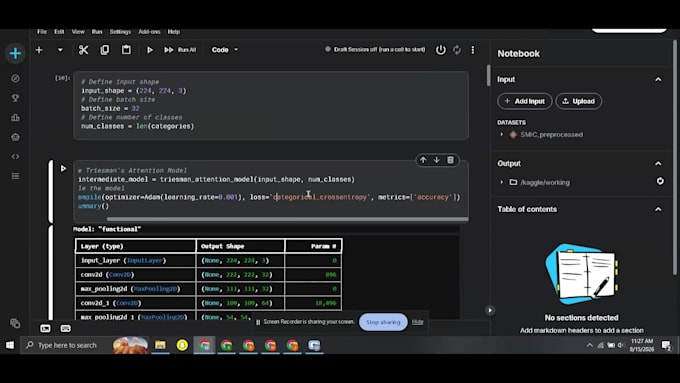Click Add Input button
The image size is (680, 383).
(524, 101)
